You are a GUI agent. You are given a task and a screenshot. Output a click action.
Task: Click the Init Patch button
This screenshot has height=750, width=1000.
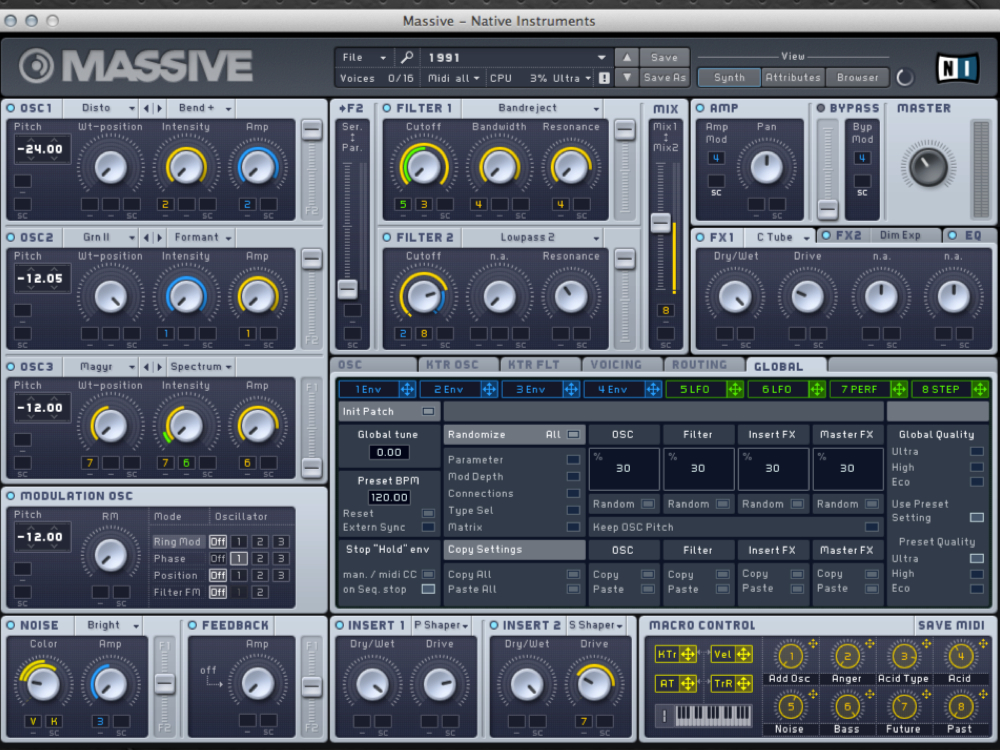(388, 411)
